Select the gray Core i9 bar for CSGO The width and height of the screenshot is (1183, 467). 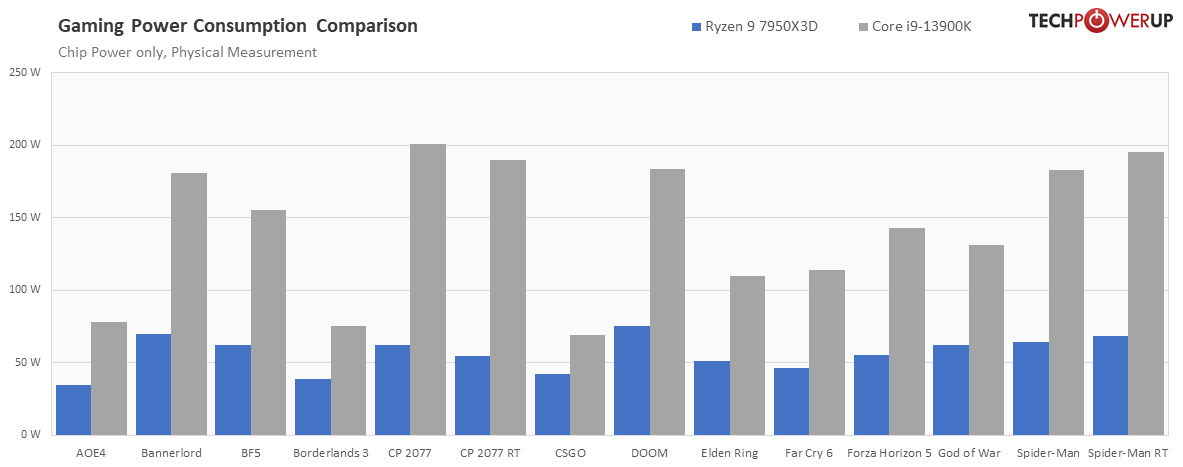click(588, 386)
